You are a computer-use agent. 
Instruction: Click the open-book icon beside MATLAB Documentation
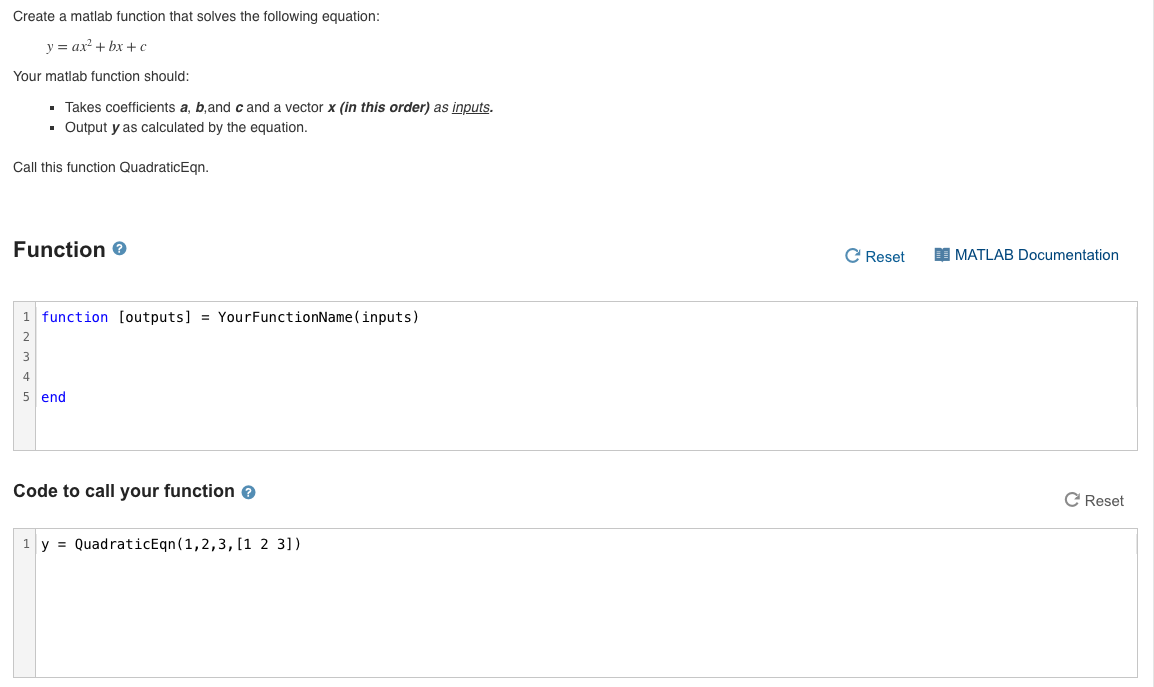click(x=941, y=255)
